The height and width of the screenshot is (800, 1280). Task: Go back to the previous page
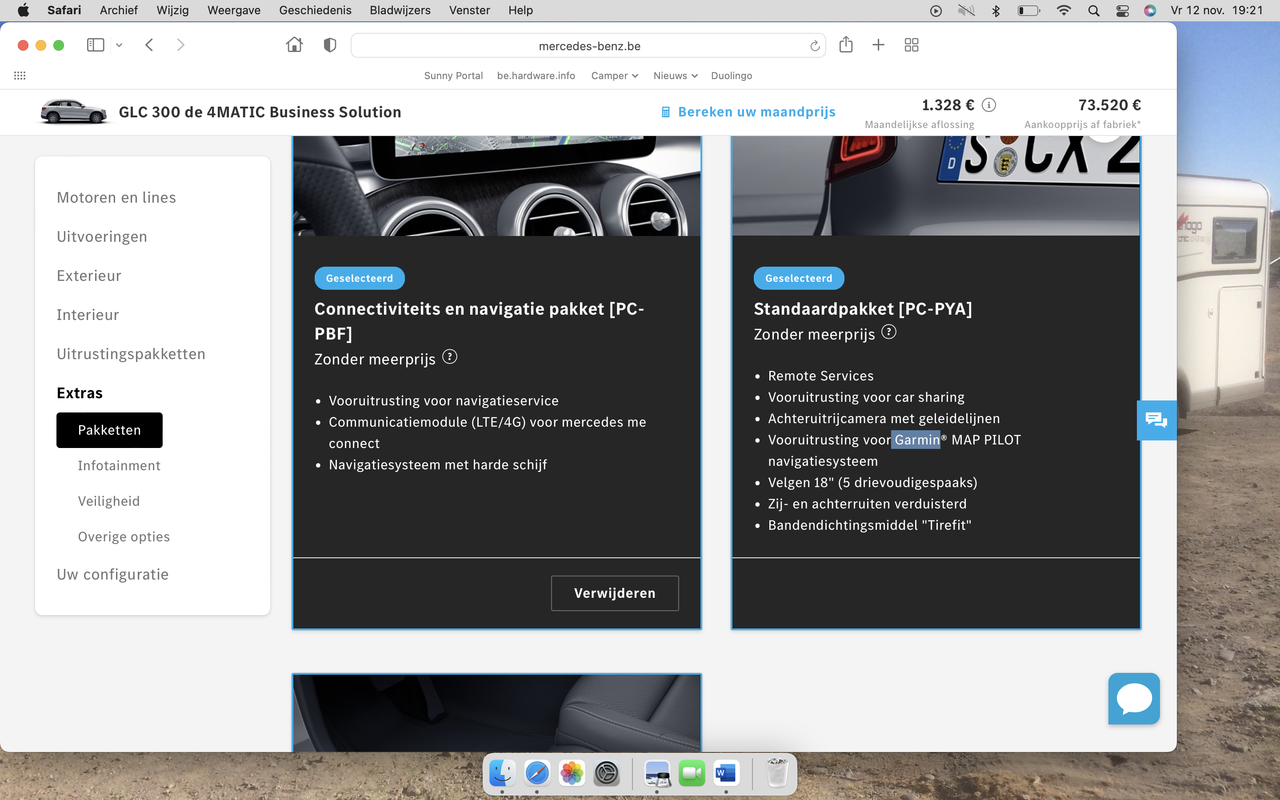149,45
